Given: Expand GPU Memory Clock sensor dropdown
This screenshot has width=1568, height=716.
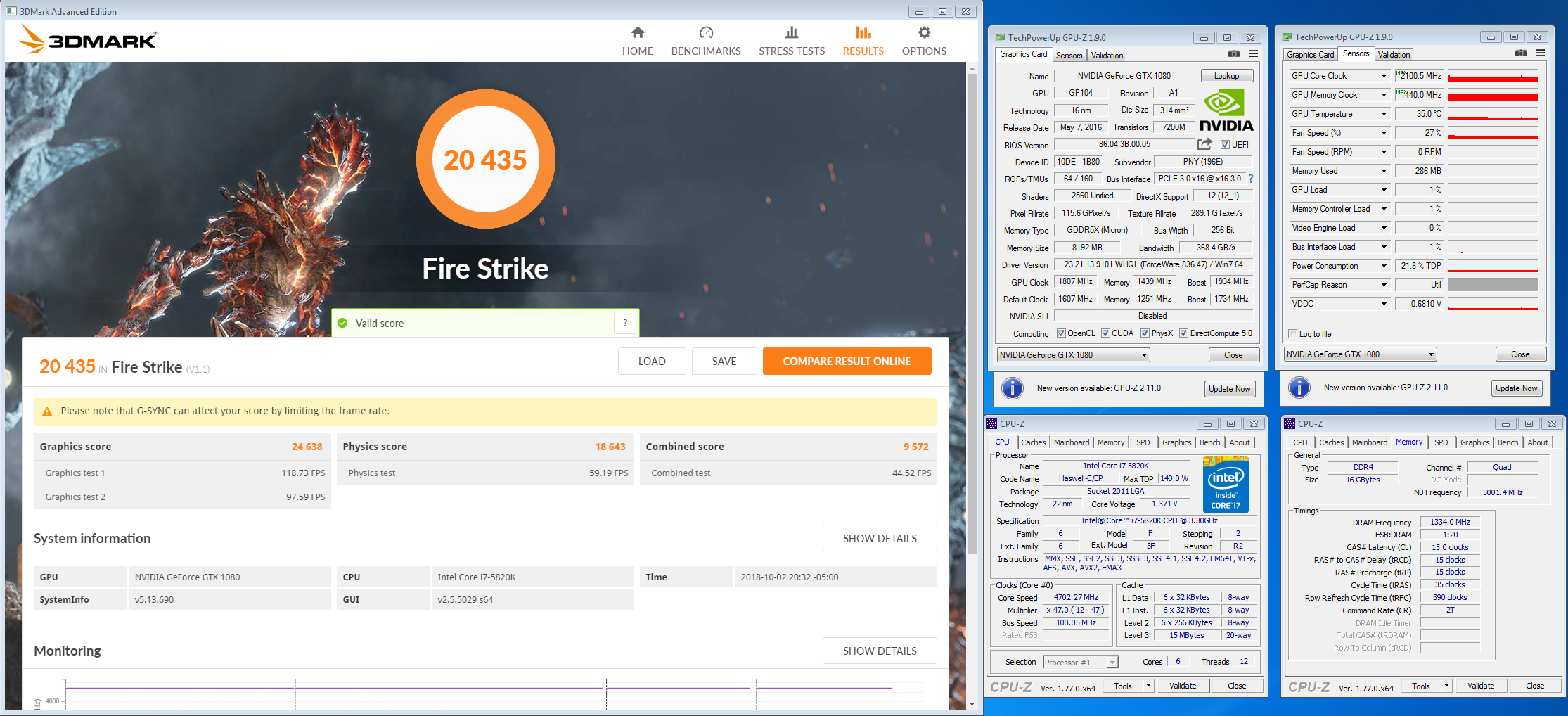Looking at the screenshot, I should (1384, 95).
